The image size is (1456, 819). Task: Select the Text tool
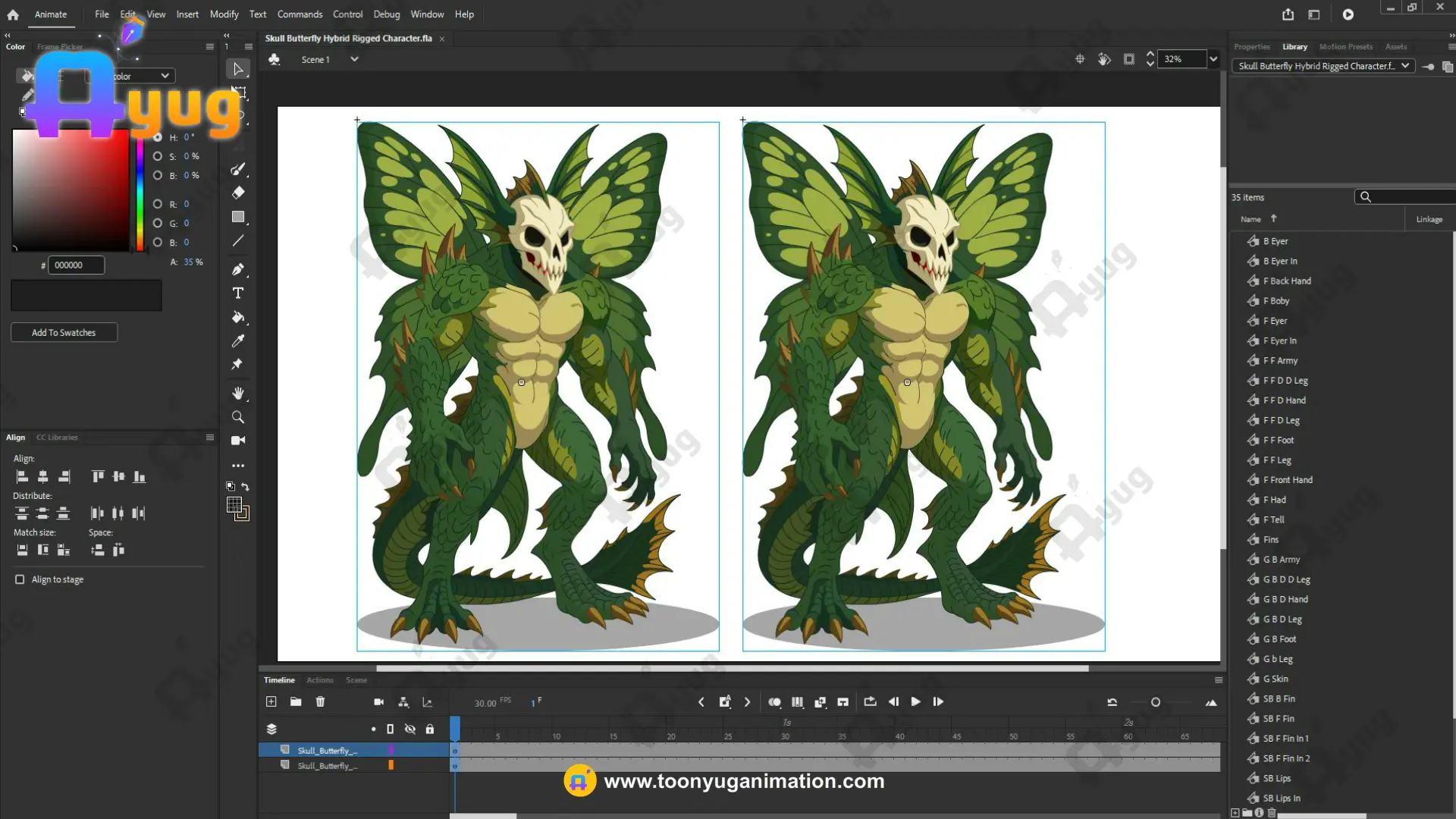coord(238,293)
